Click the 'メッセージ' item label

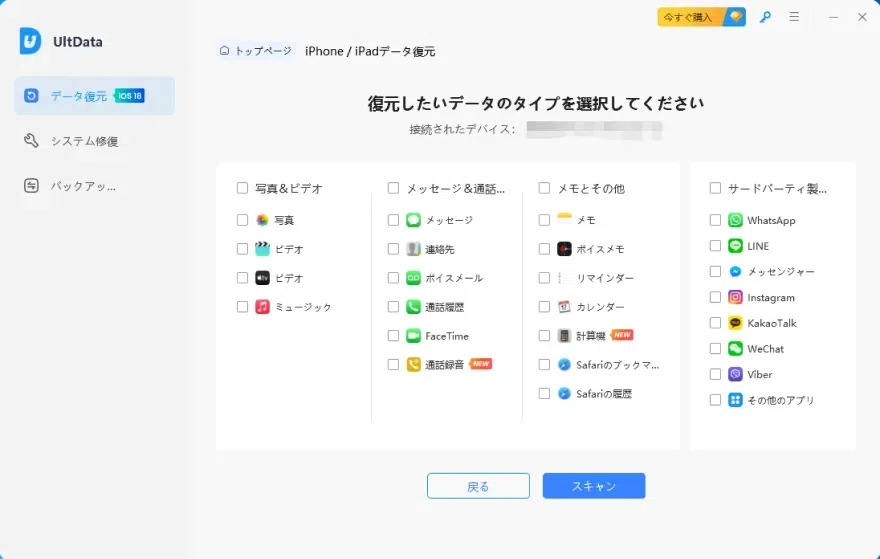[449, 220]
